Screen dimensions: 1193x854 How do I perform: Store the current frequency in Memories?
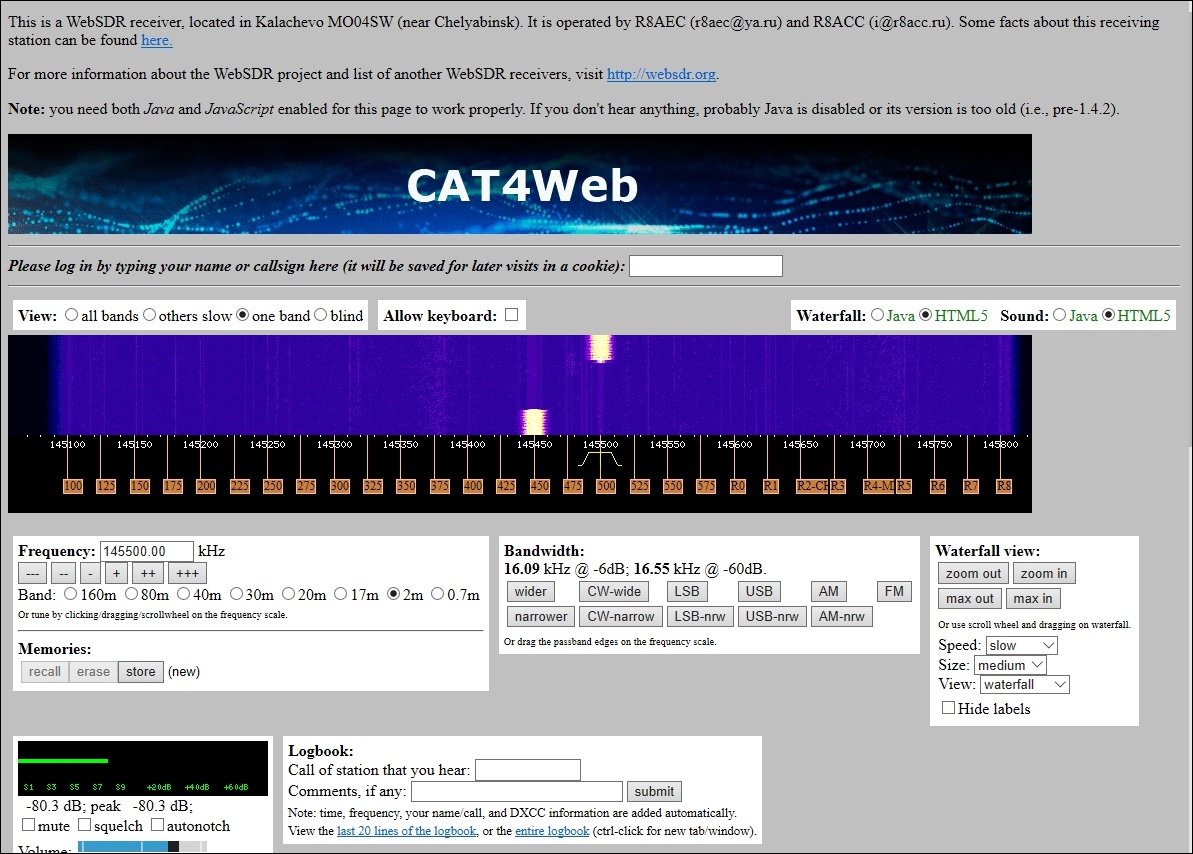tap(141, 671)
